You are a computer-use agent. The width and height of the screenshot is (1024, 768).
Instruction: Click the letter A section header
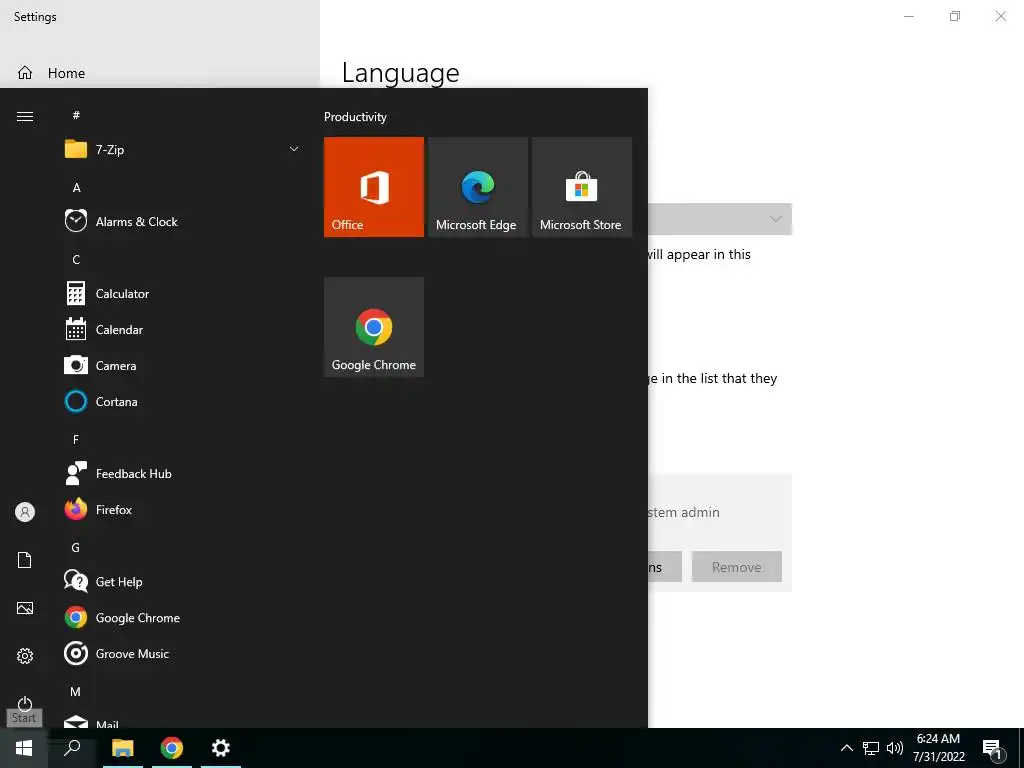[x=76, y=187]
